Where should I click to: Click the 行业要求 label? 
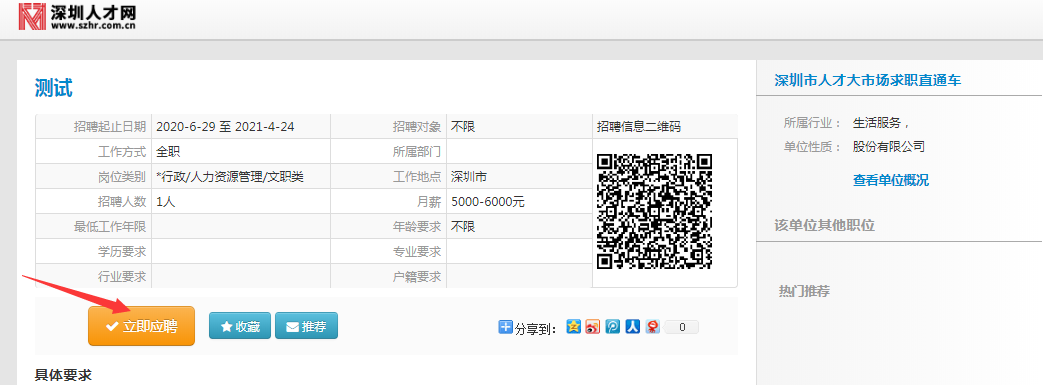click(x=122, y=277)
